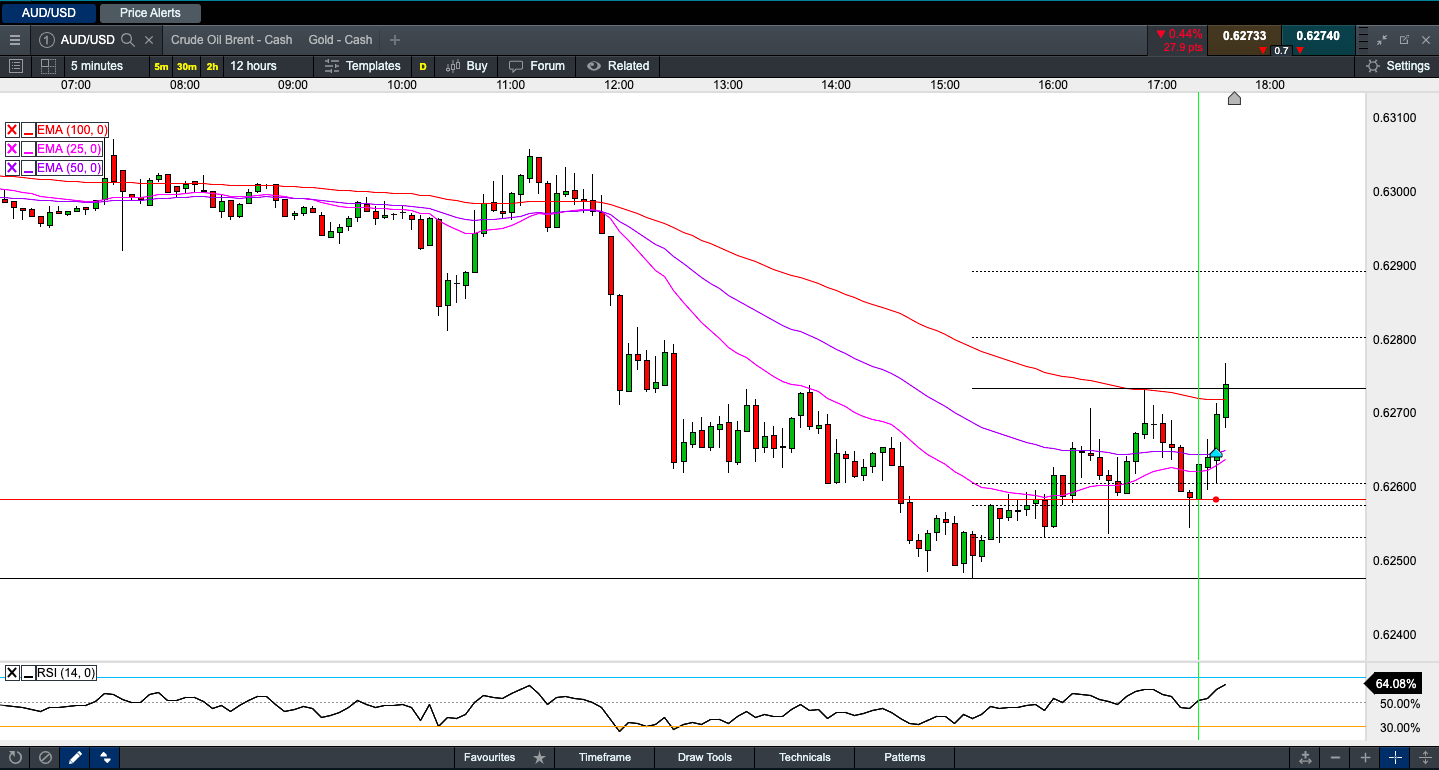
Task: Click the Buy button in toolbar
Action: point(467,66)
